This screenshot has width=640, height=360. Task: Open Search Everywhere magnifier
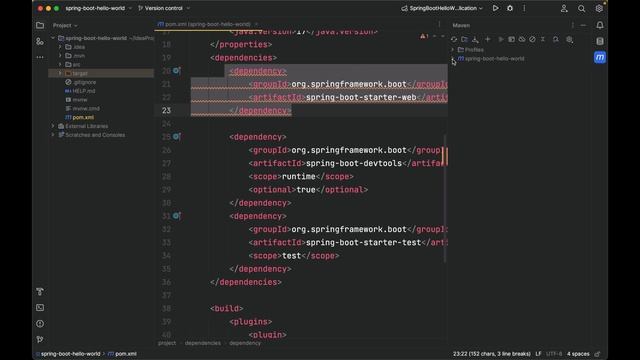[x=582, y=9]
